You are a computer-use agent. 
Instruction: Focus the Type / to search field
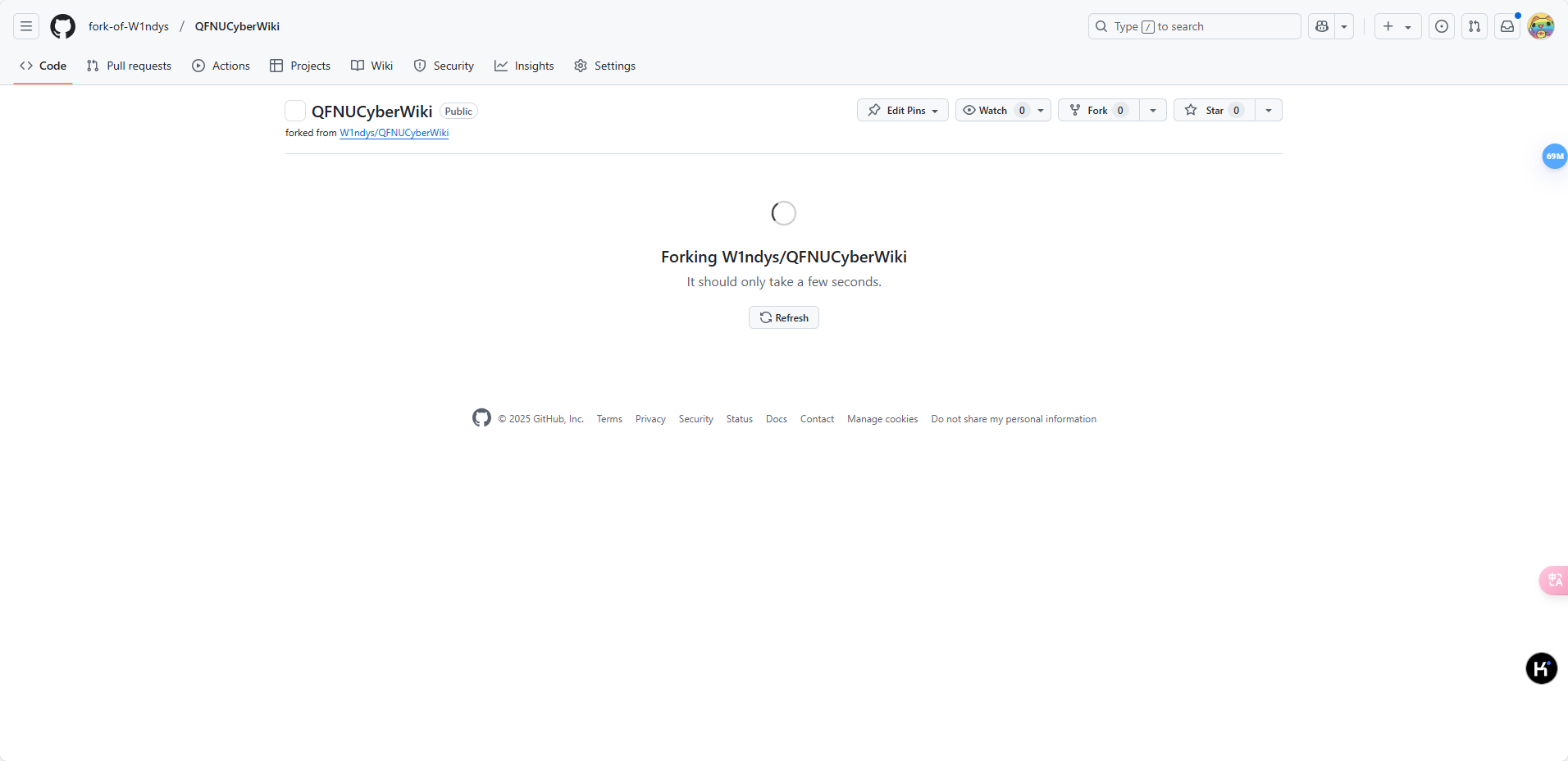1194,26
